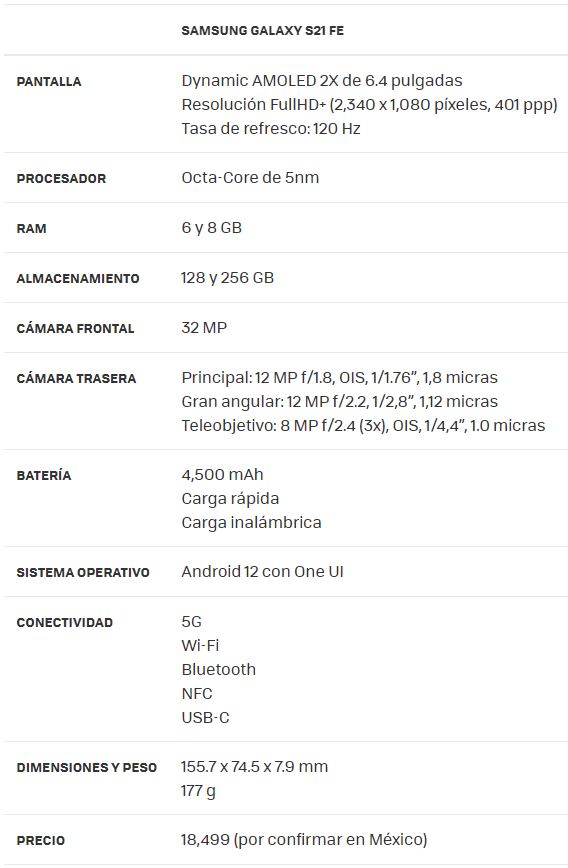Select the 155.7 x 74.5 x 7.9 mm dimensions
This screenshot has width=568, height=868.
[x=255, y=766]
